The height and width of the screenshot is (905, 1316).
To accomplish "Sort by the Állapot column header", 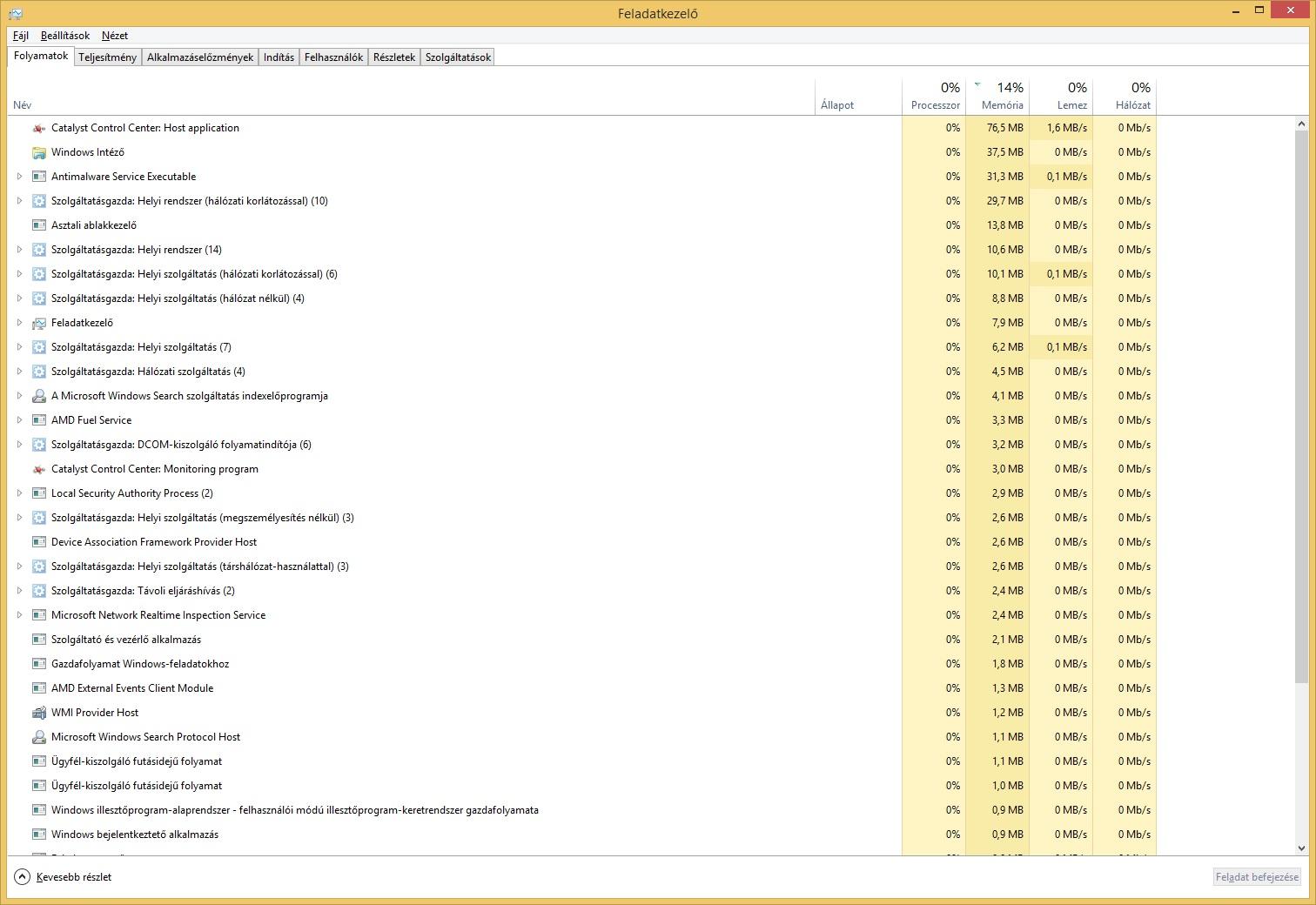I will click(x=858, y=97).
